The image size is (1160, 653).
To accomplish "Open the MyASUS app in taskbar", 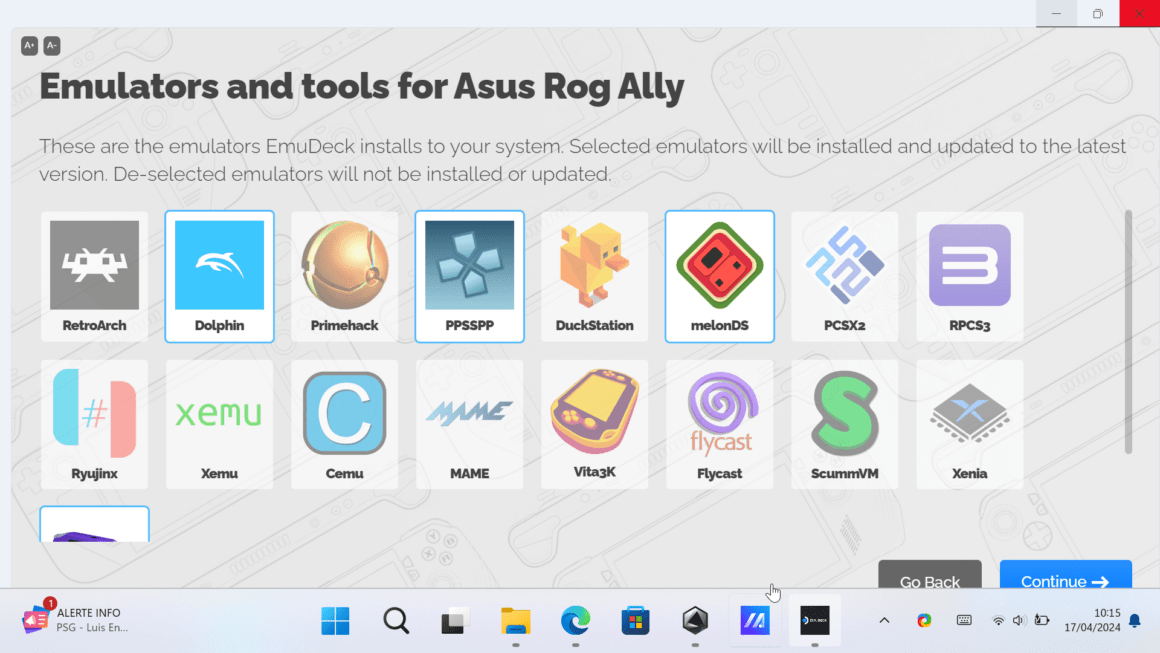I will click(755, 620).
